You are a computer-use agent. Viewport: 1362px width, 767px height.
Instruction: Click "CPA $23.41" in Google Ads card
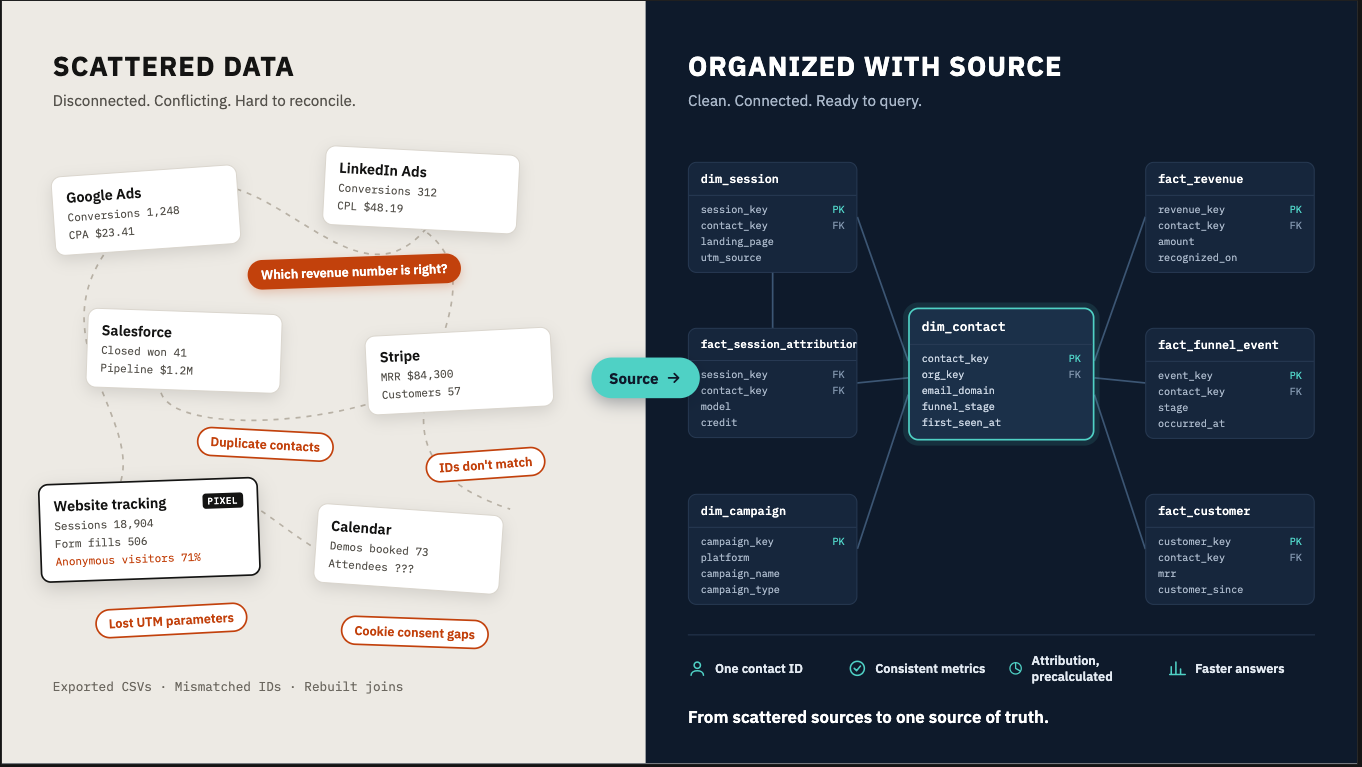[101, 232]
